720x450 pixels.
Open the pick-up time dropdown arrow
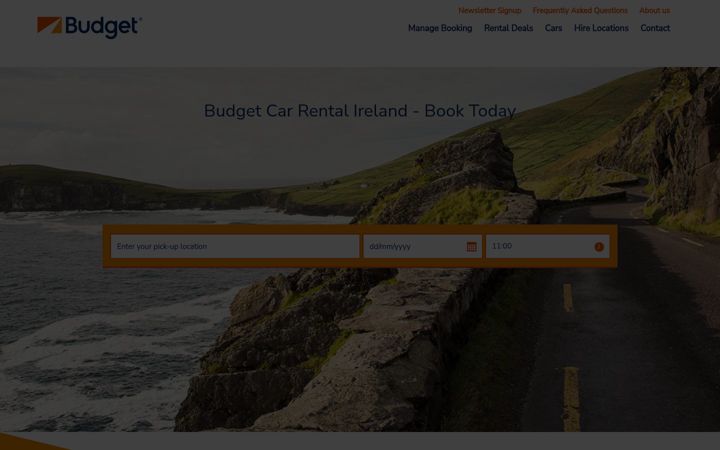599,247
